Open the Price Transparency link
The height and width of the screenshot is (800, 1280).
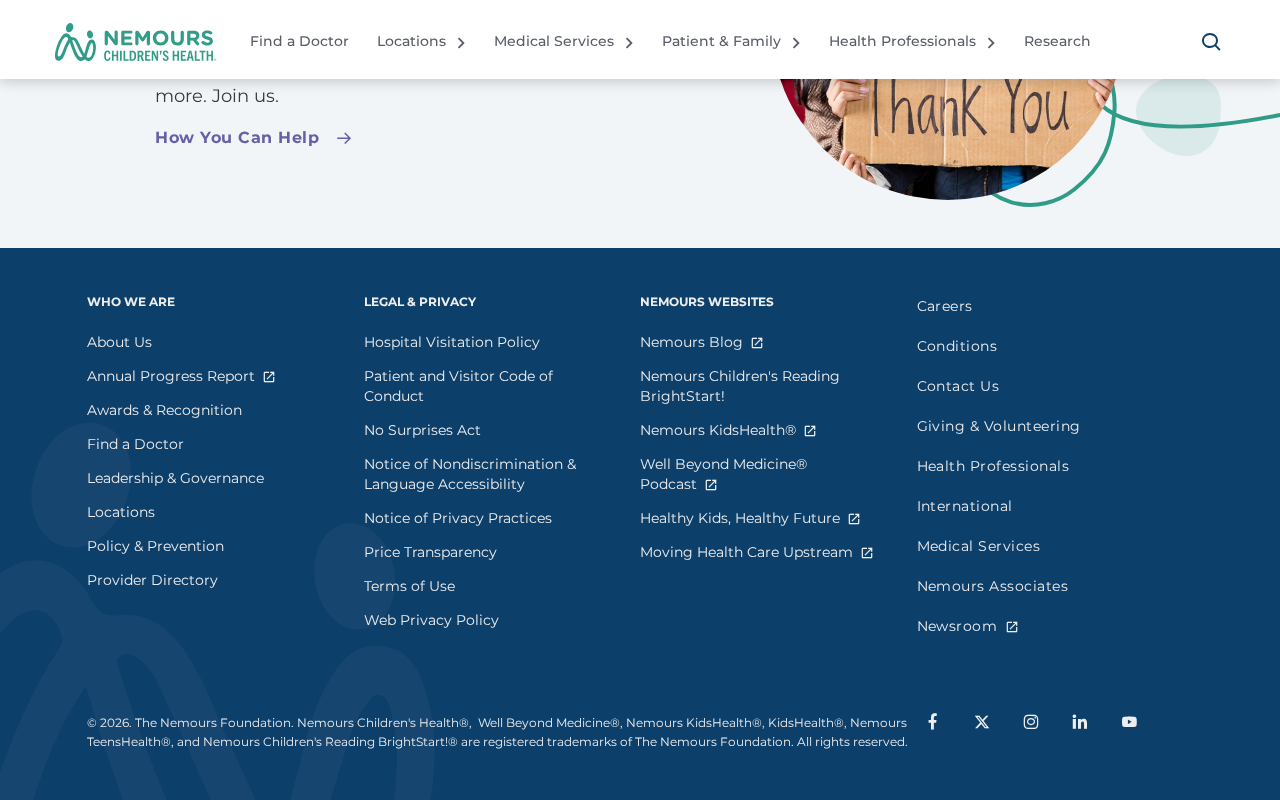[430, 552]
